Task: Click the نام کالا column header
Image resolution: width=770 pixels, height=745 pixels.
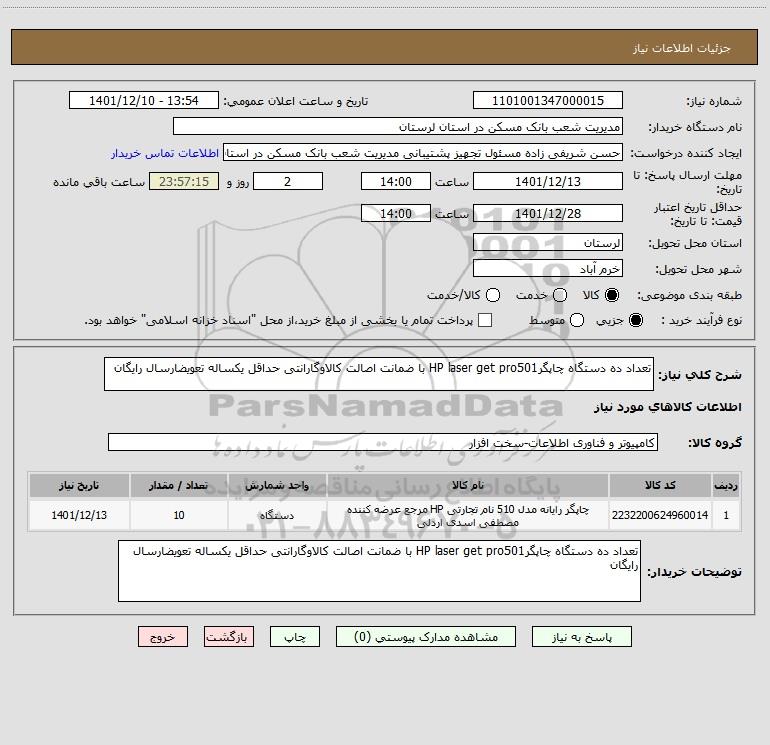Action: tap(468, 486)
